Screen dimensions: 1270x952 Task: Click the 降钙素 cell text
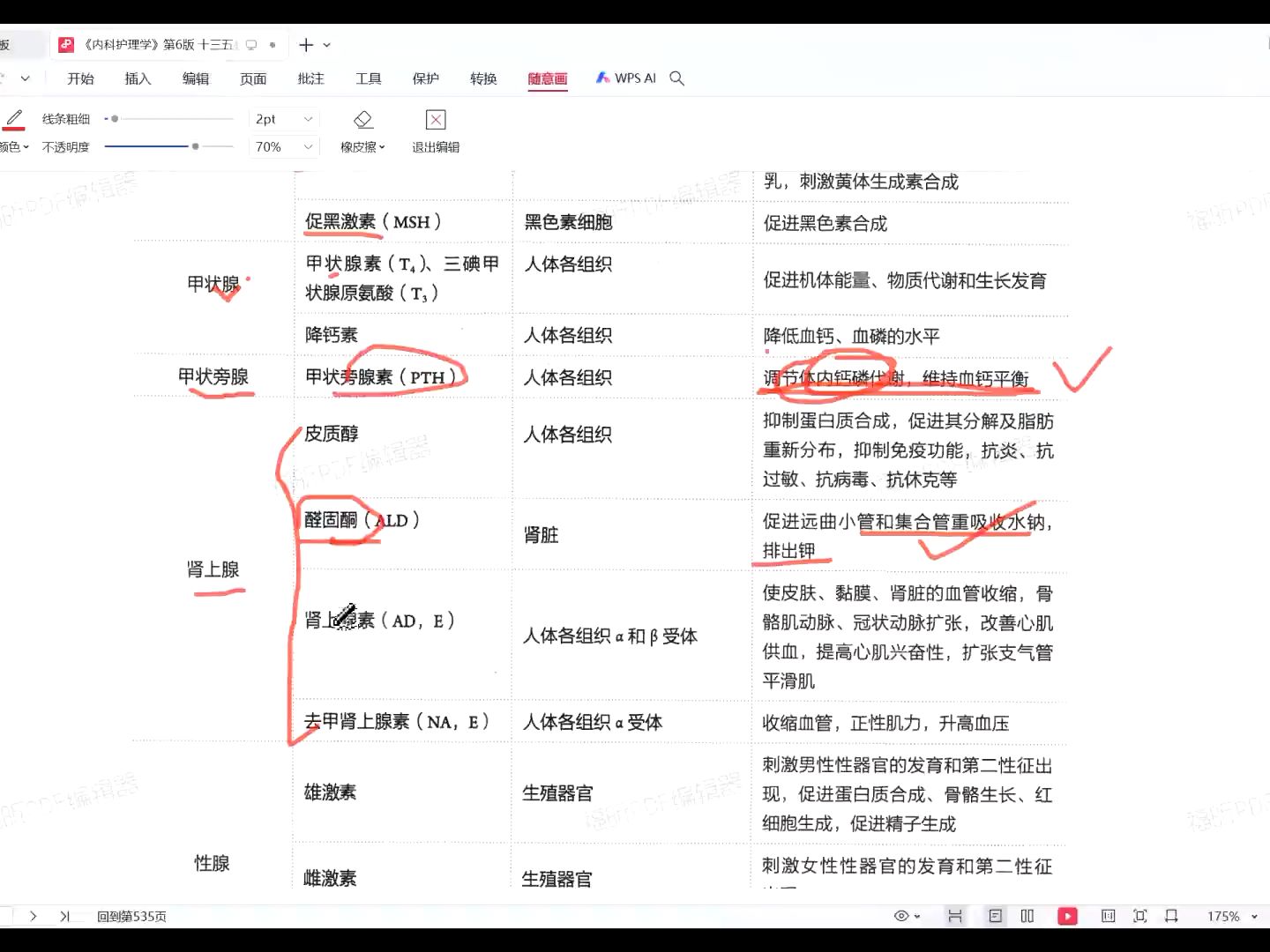pos(332,335)
